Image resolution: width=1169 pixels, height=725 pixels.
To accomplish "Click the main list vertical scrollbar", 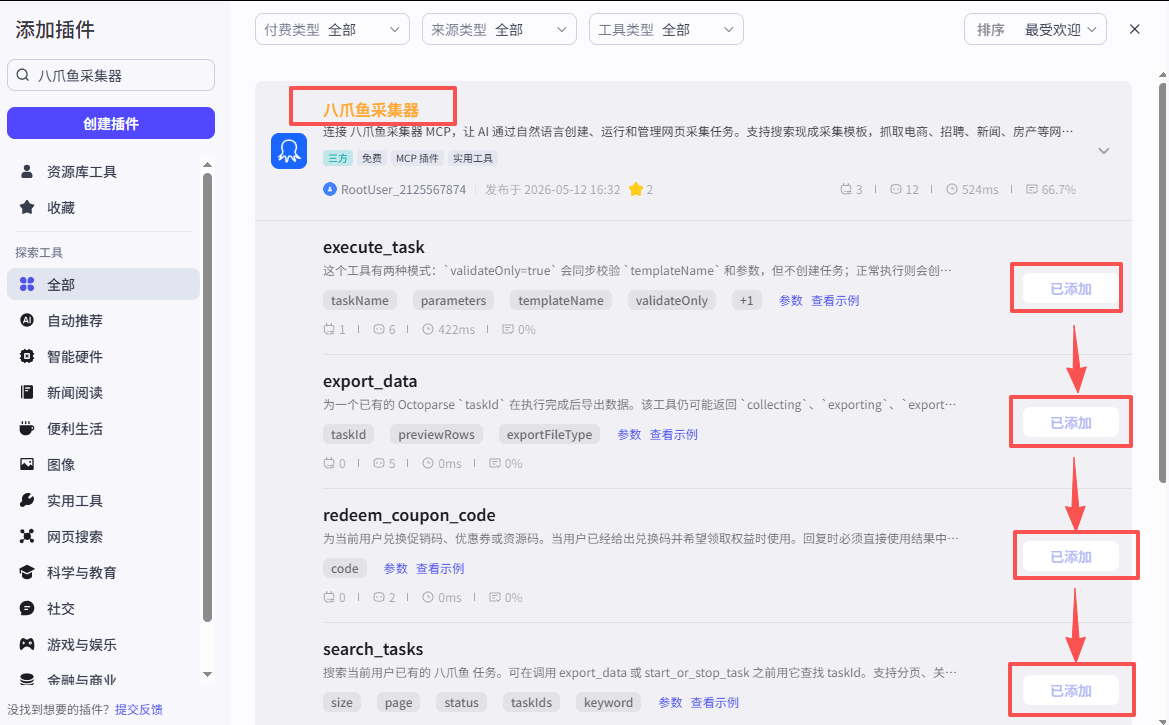I will click(1162, 283).
